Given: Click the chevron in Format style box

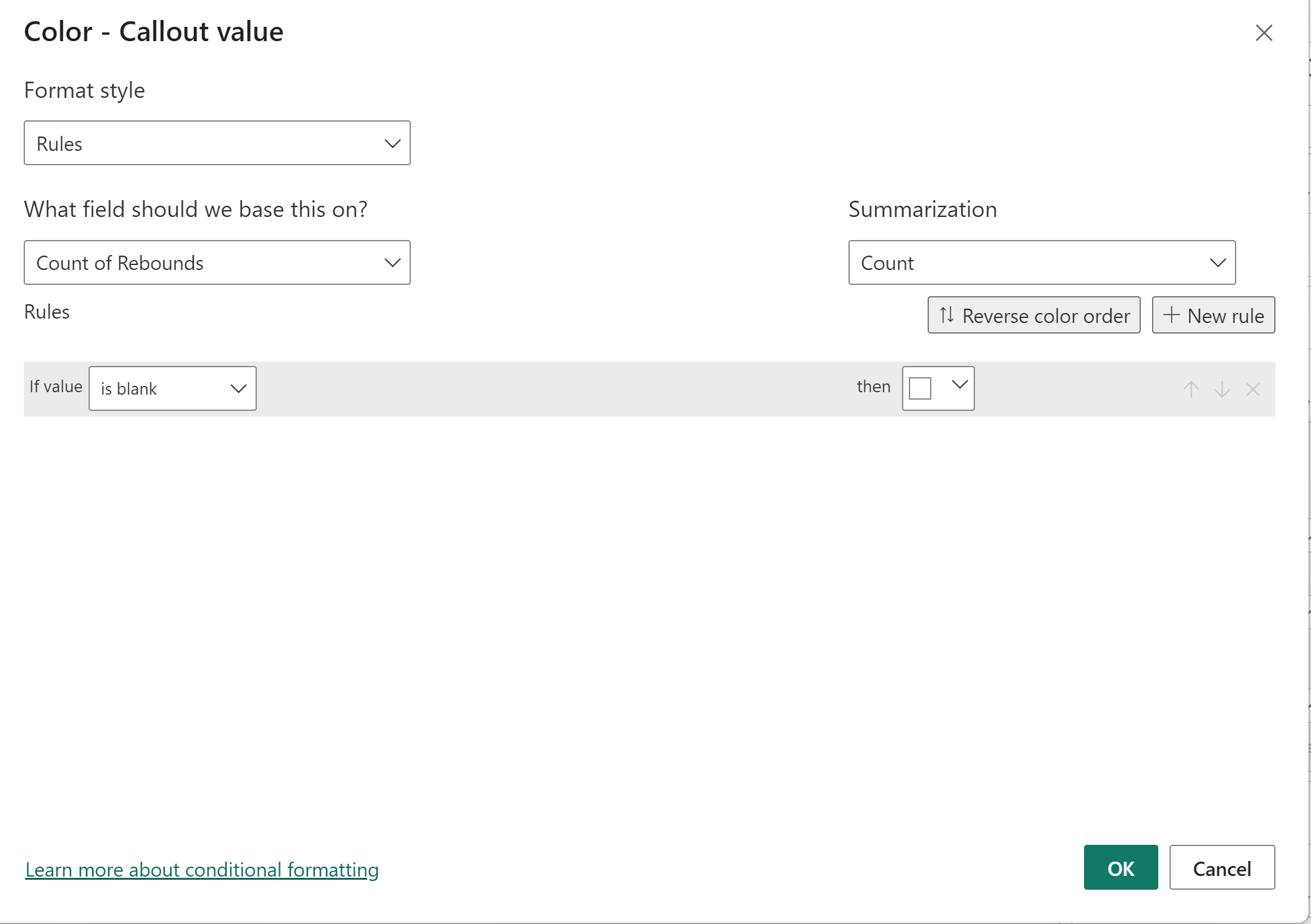Looking at the screenshot, I should pos(392,143).
